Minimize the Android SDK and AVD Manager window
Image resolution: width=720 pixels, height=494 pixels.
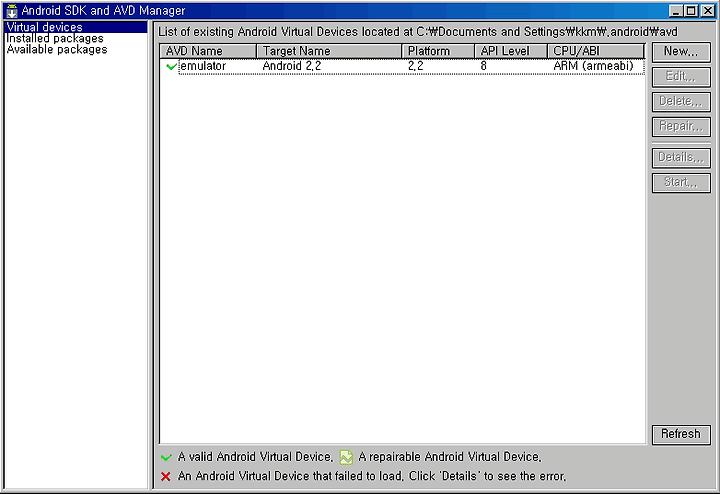[x=675, y=11]
